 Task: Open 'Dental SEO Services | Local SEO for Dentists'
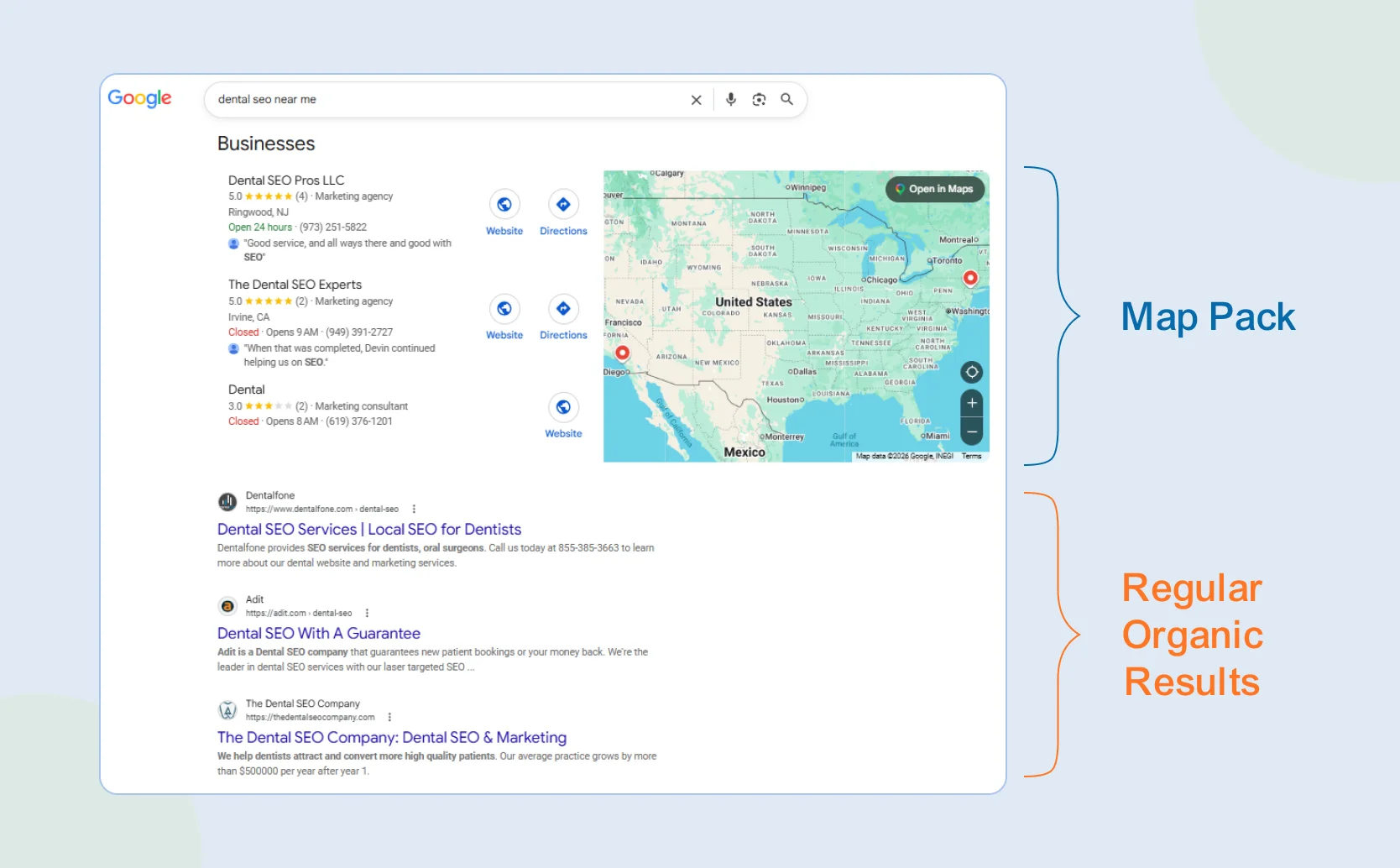369,530
